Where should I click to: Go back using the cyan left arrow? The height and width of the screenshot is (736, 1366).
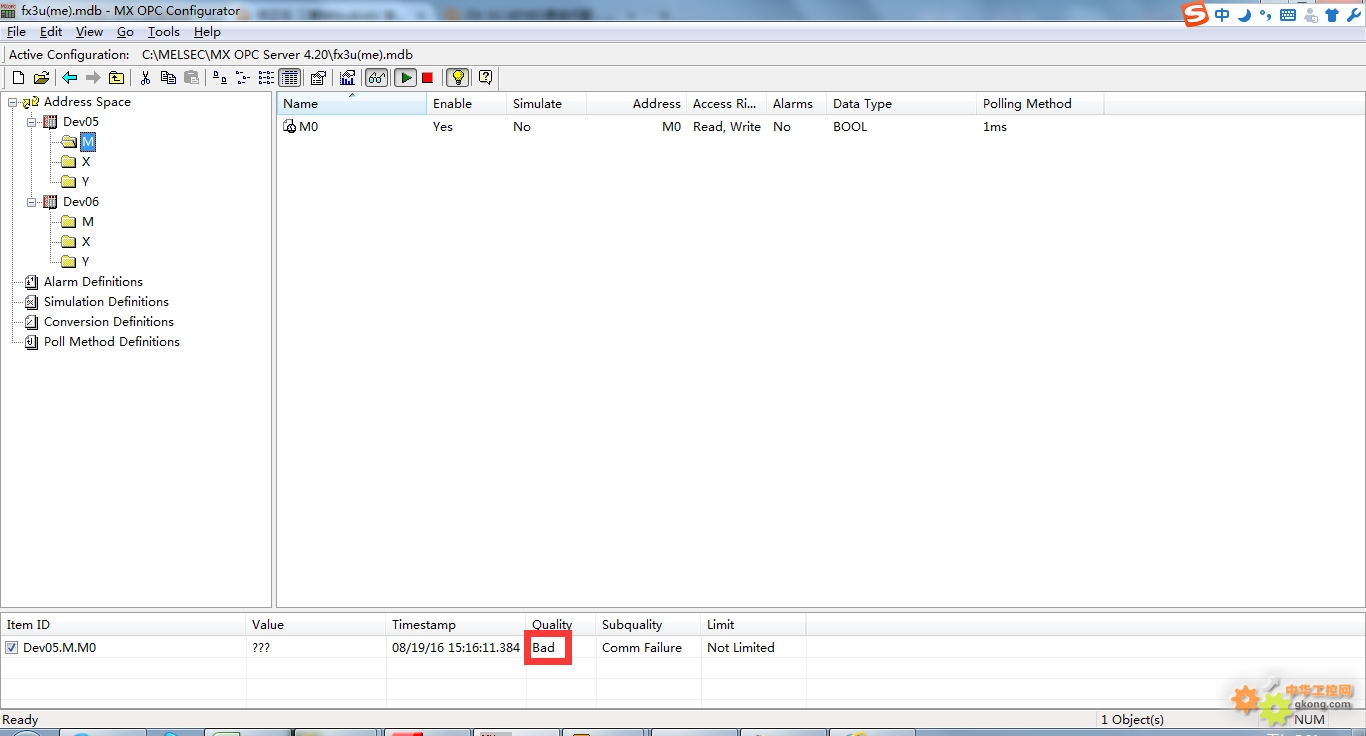(x=69, y=78)
